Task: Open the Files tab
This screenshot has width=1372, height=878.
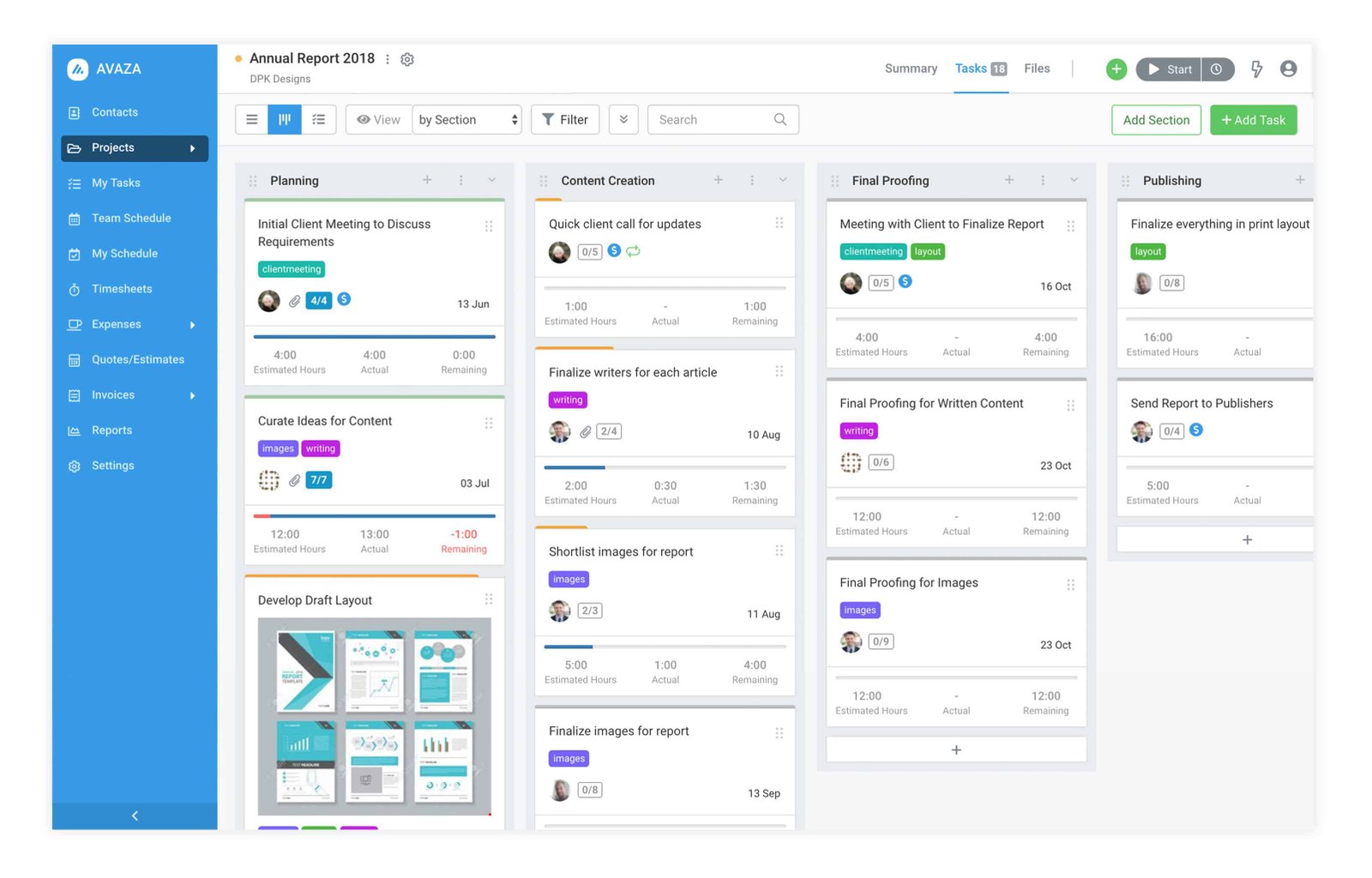Action: tap(1037, 69)
